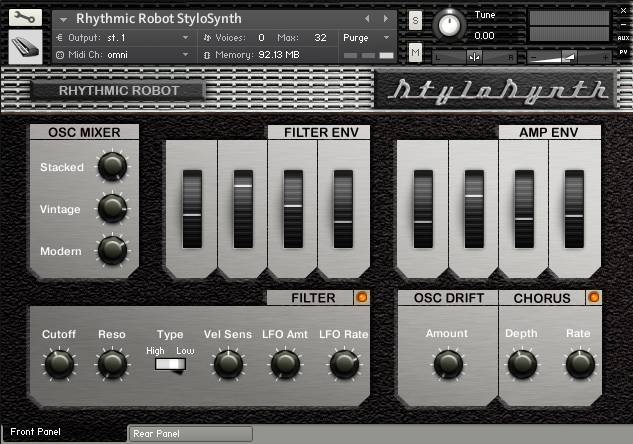Click the first Filter Env slider

click(191, 207)
